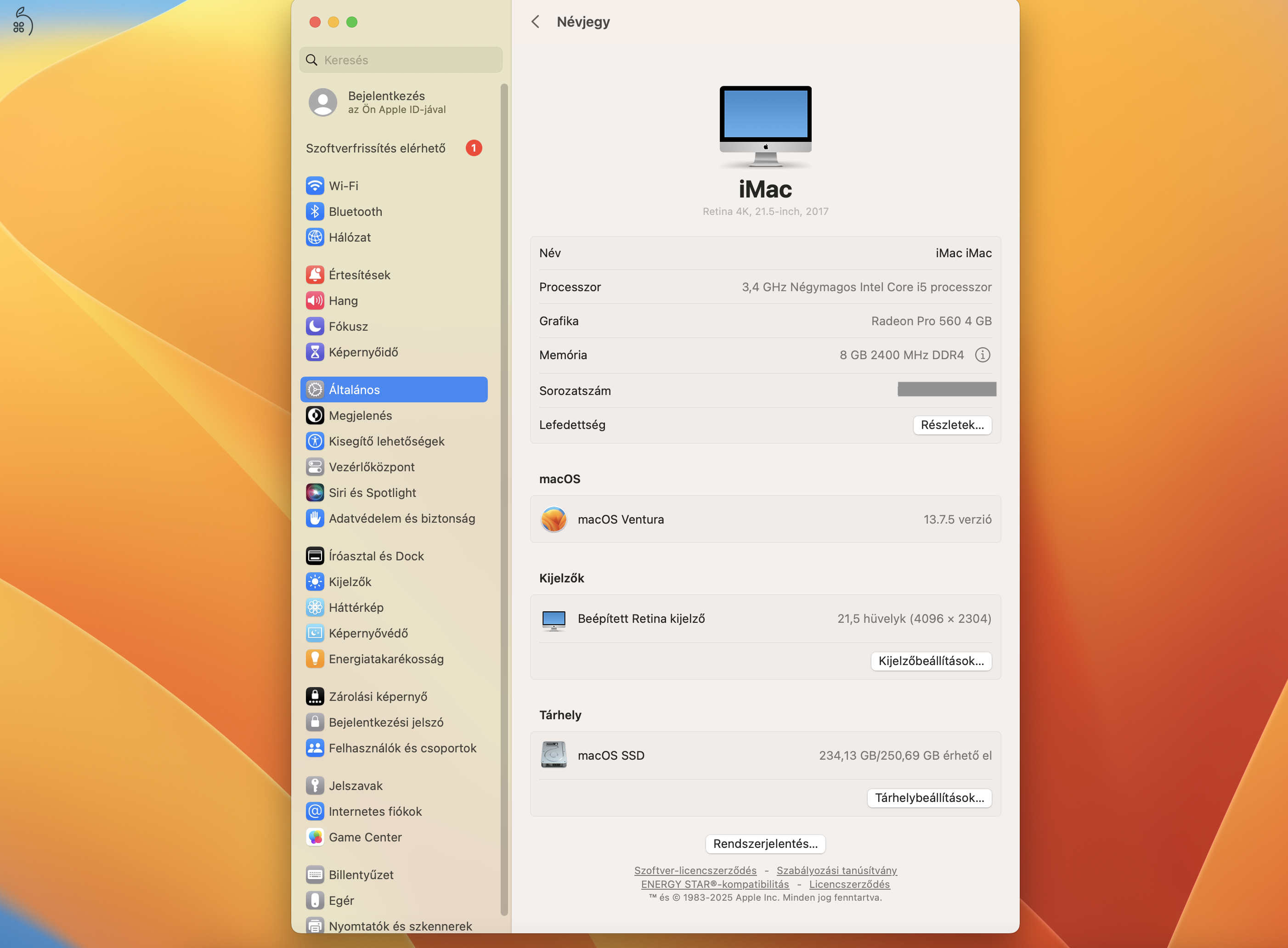Sign in via Bejelentkezés Apple ID avatar
The image size is (1288, 948).
click(x=322, y=102)
